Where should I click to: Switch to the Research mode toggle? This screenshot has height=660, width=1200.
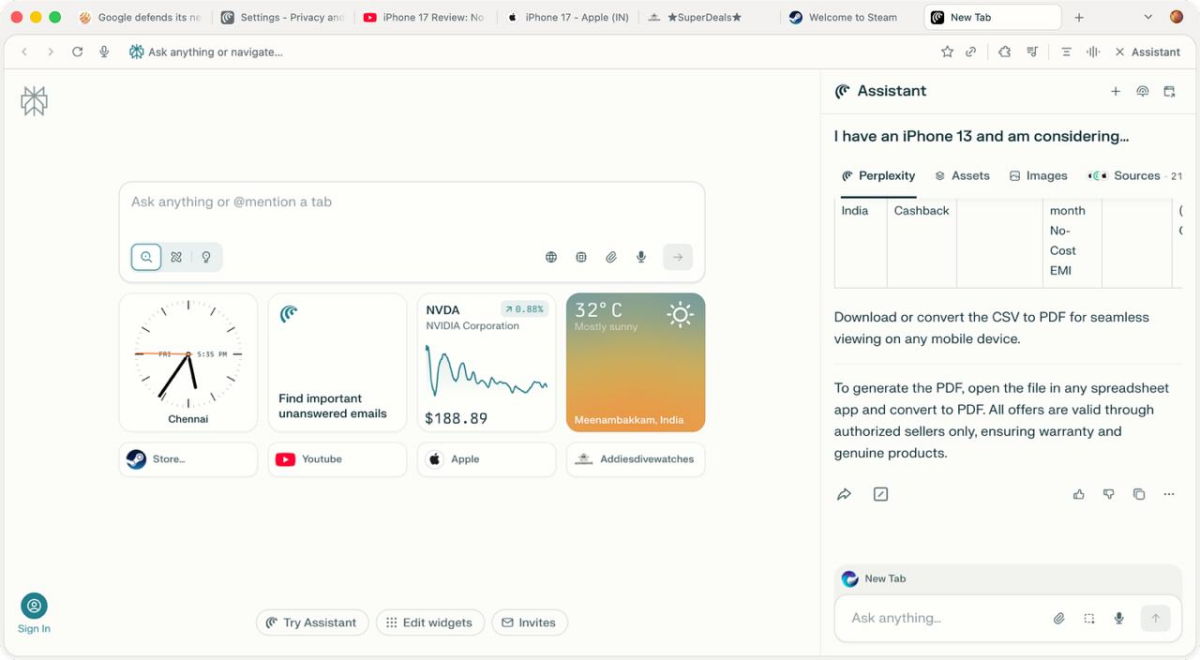point(176,257)
